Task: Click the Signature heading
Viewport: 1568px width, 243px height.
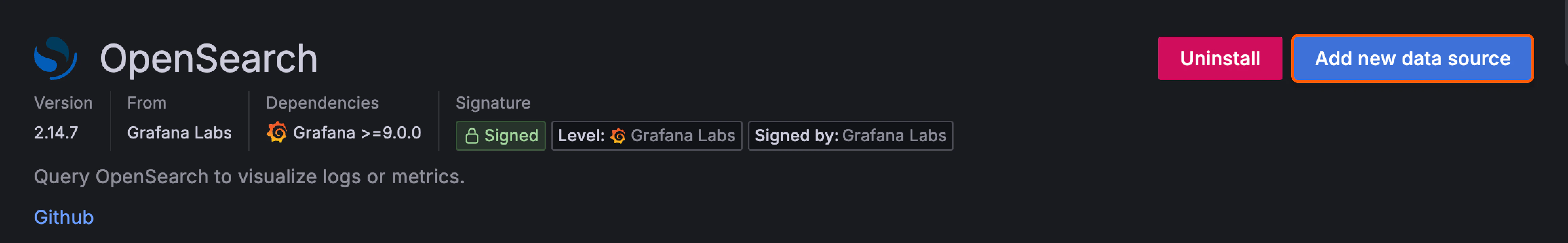Action: pos(493,102)
